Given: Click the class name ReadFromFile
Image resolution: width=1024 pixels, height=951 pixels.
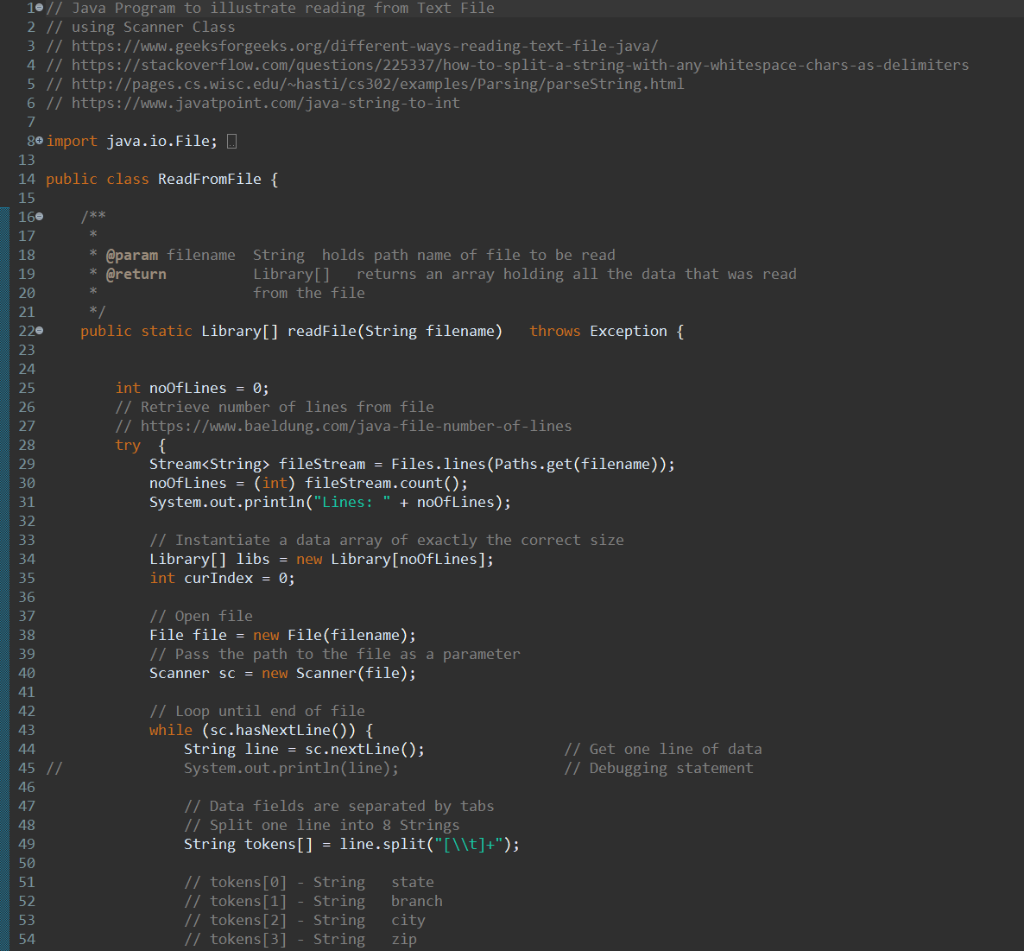Looking at the screenshot, I should point(209,178).
